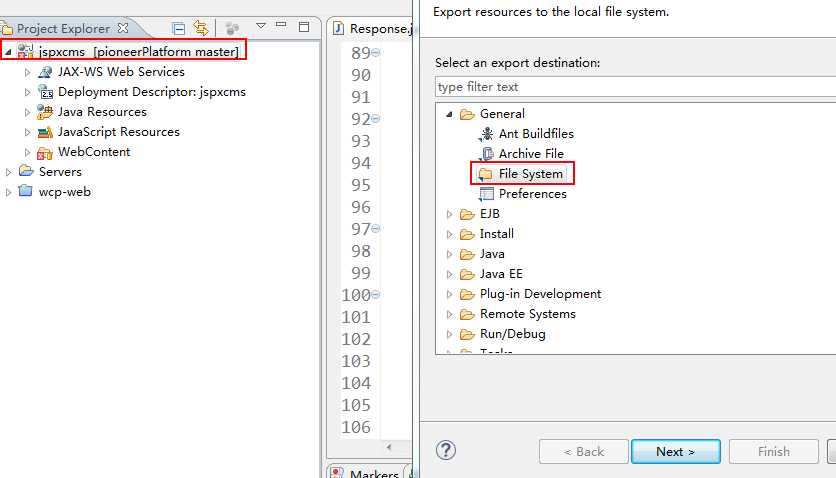Select 'Java Resources' label
Image resolution: width=836 pixels, height=478 pixels.
tap(102, 112)
